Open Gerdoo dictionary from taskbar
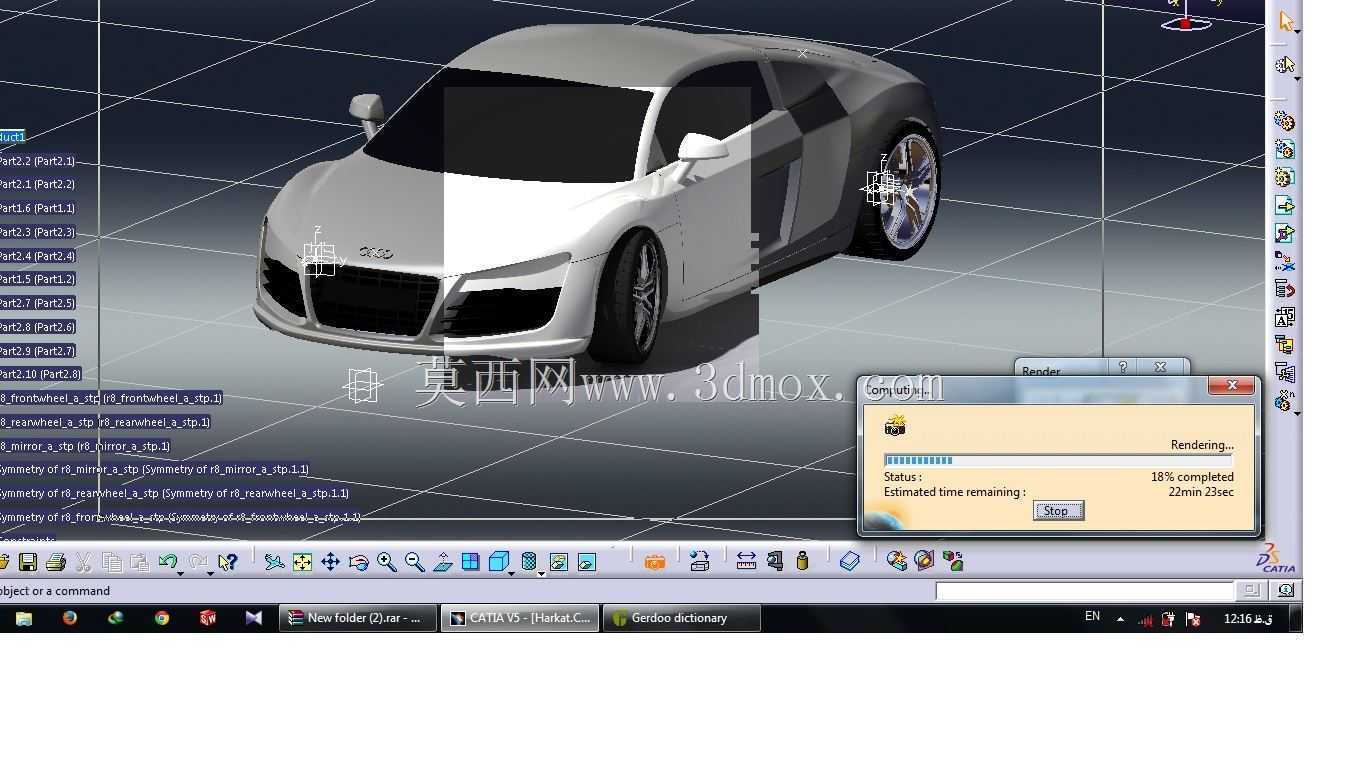This screenshot has width=1360, height=768. coord(681,618)
